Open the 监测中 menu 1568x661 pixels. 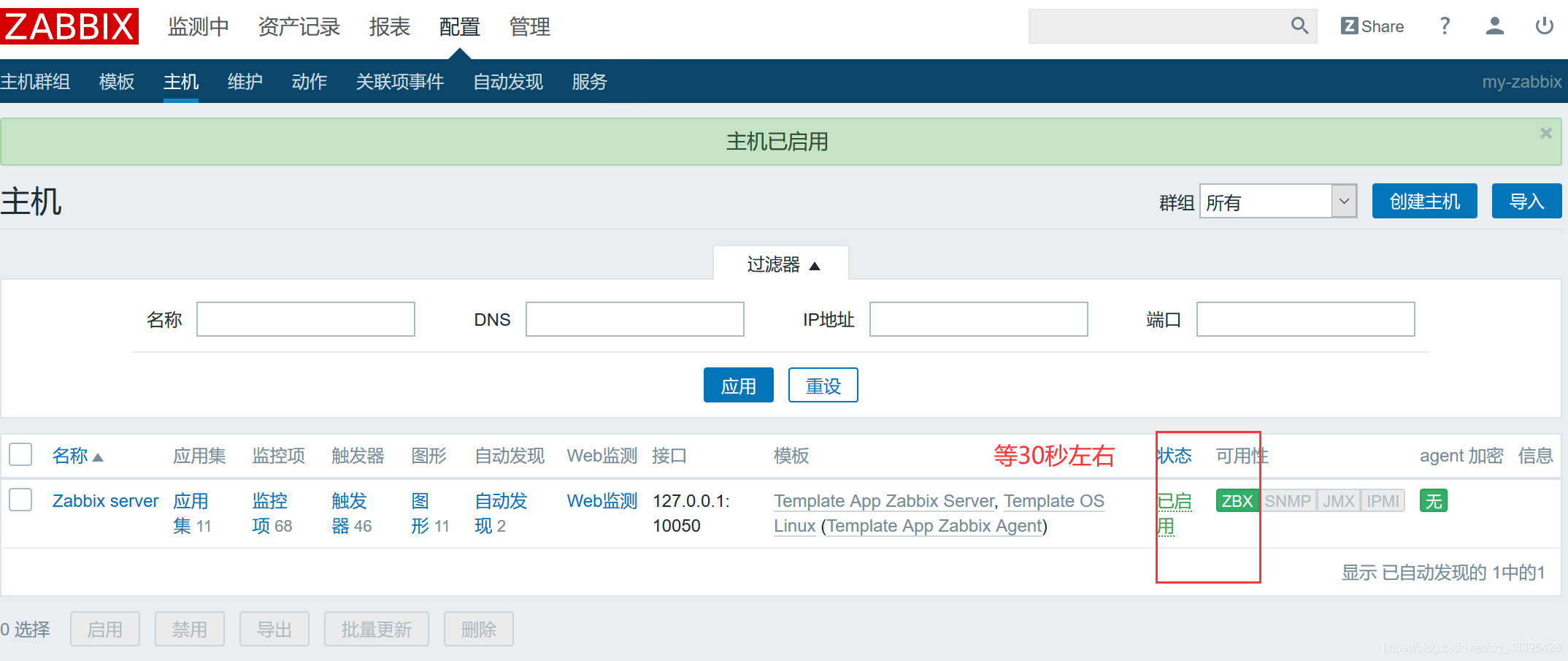198,27
